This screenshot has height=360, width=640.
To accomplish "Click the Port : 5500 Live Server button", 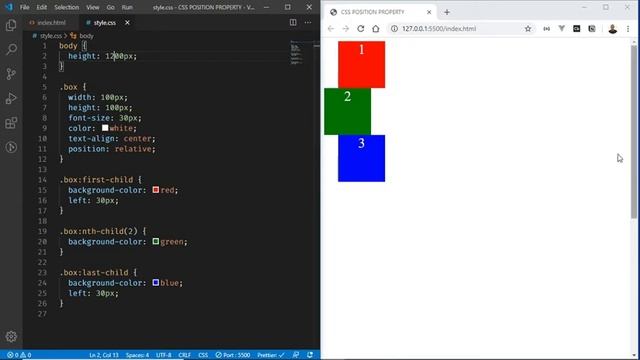I will point(233,355).
